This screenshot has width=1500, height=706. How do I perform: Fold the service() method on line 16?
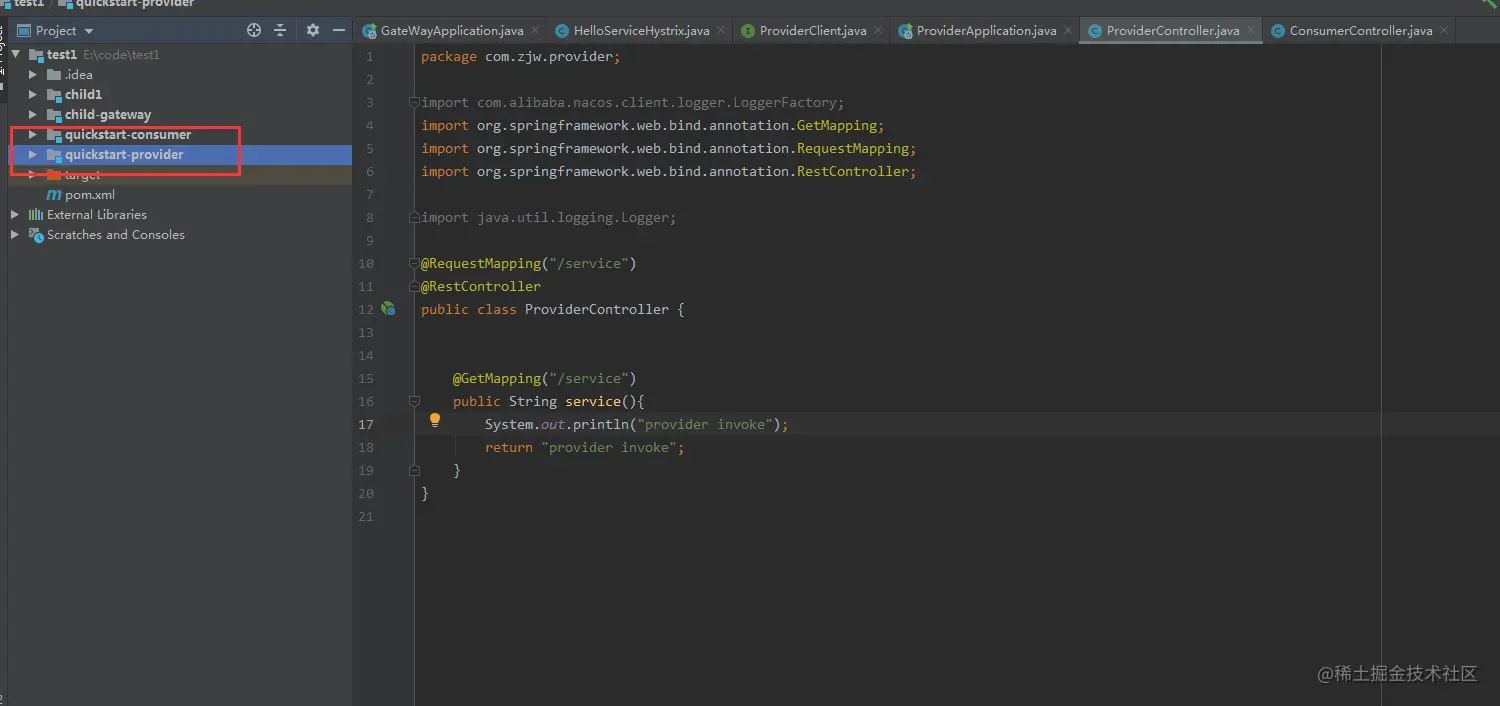click(x=413, y=401)
